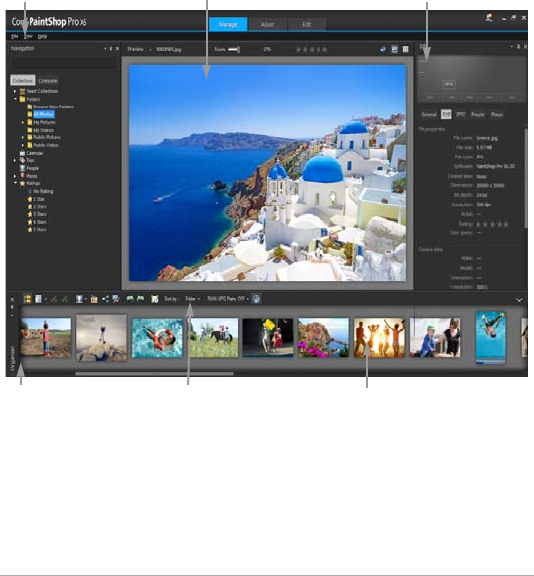The width and height of the screenshot is (534, 576).
Task: Switch to Map mode globe icon
Action: pos(383,49)
